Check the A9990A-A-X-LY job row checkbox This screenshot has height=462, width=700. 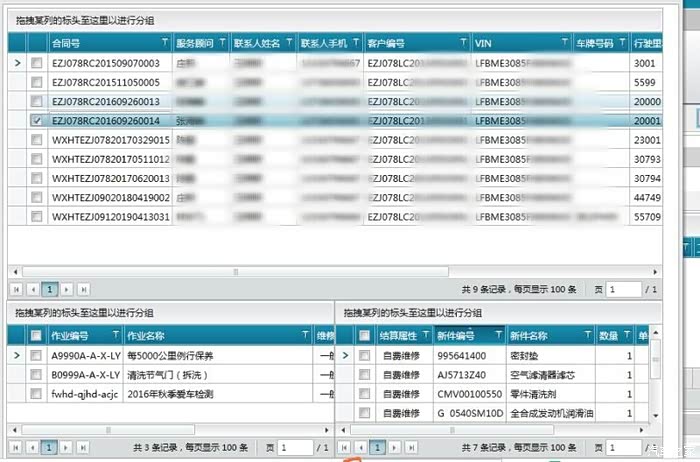(x=36, y=356)
